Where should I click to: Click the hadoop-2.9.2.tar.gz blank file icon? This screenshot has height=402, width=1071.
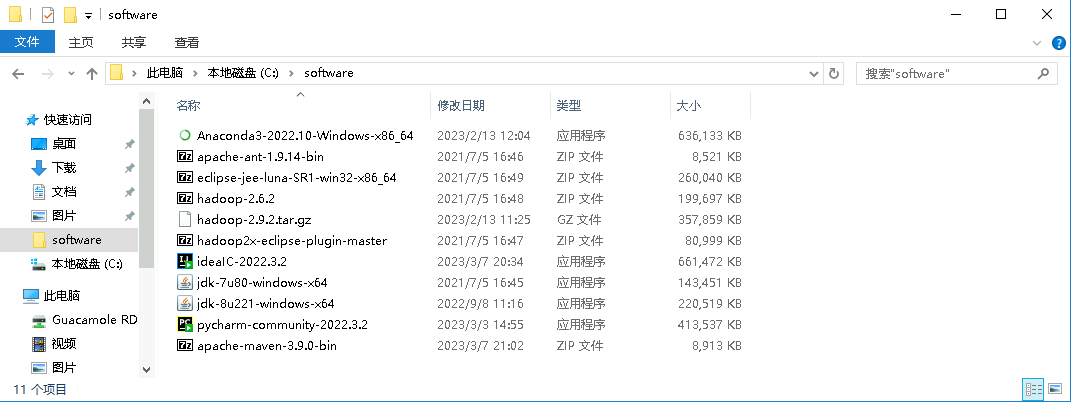click(184, 220)
